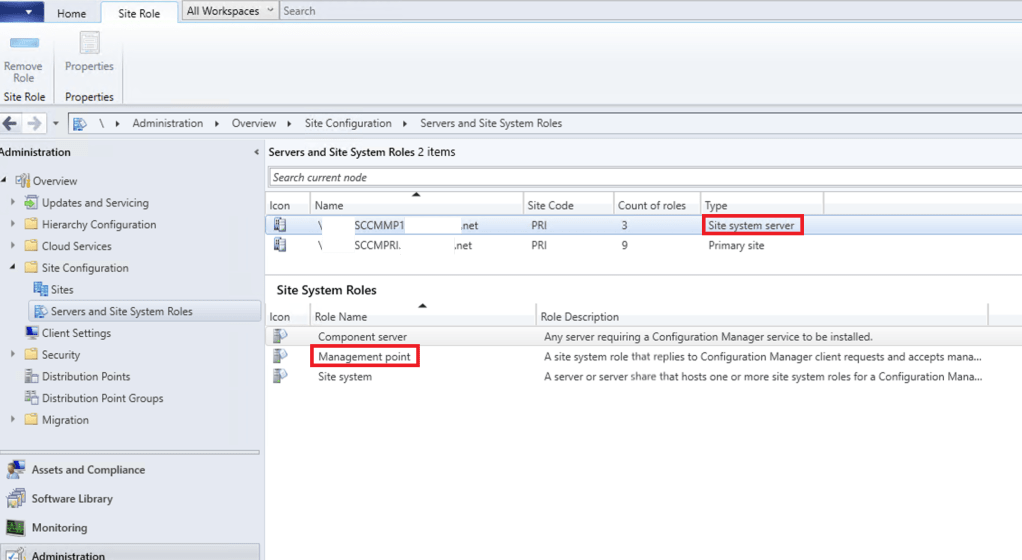The image size is (1022, 560).
Task: Select the Sites node icon
Action: coord(41,290)
